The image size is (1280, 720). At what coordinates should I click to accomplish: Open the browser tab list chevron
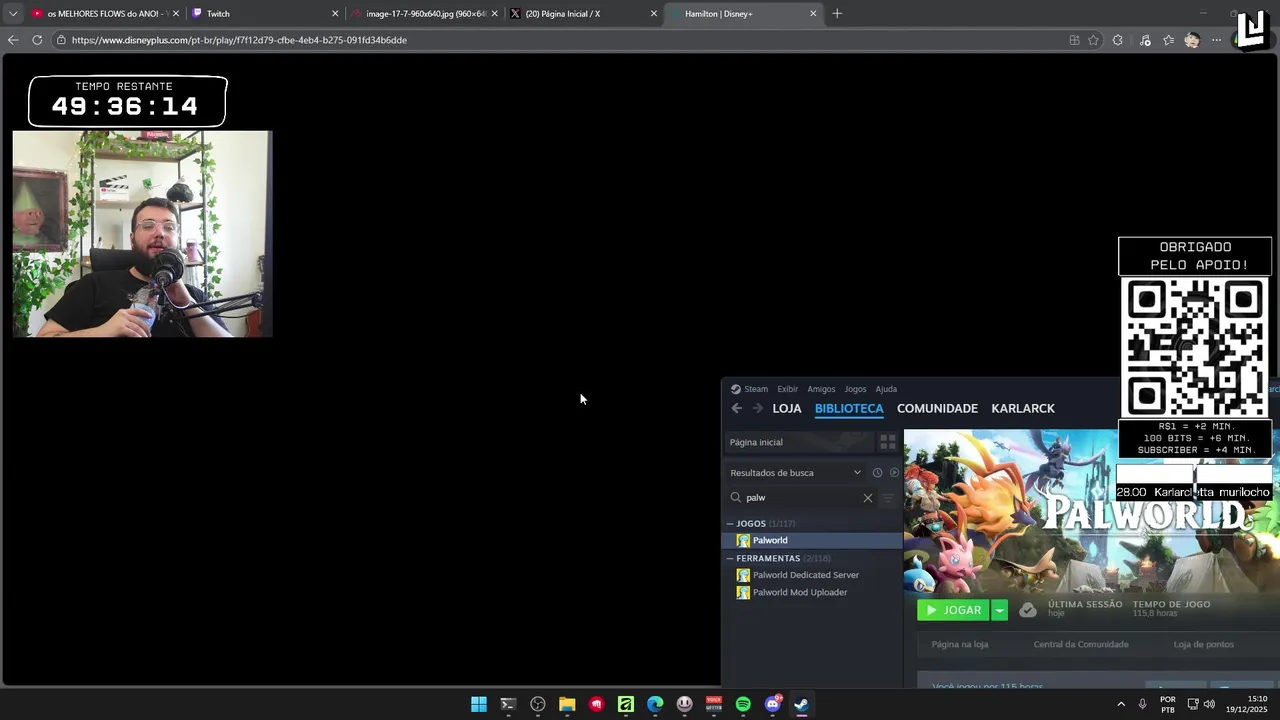pyautogui.click(x=12, y=14)
